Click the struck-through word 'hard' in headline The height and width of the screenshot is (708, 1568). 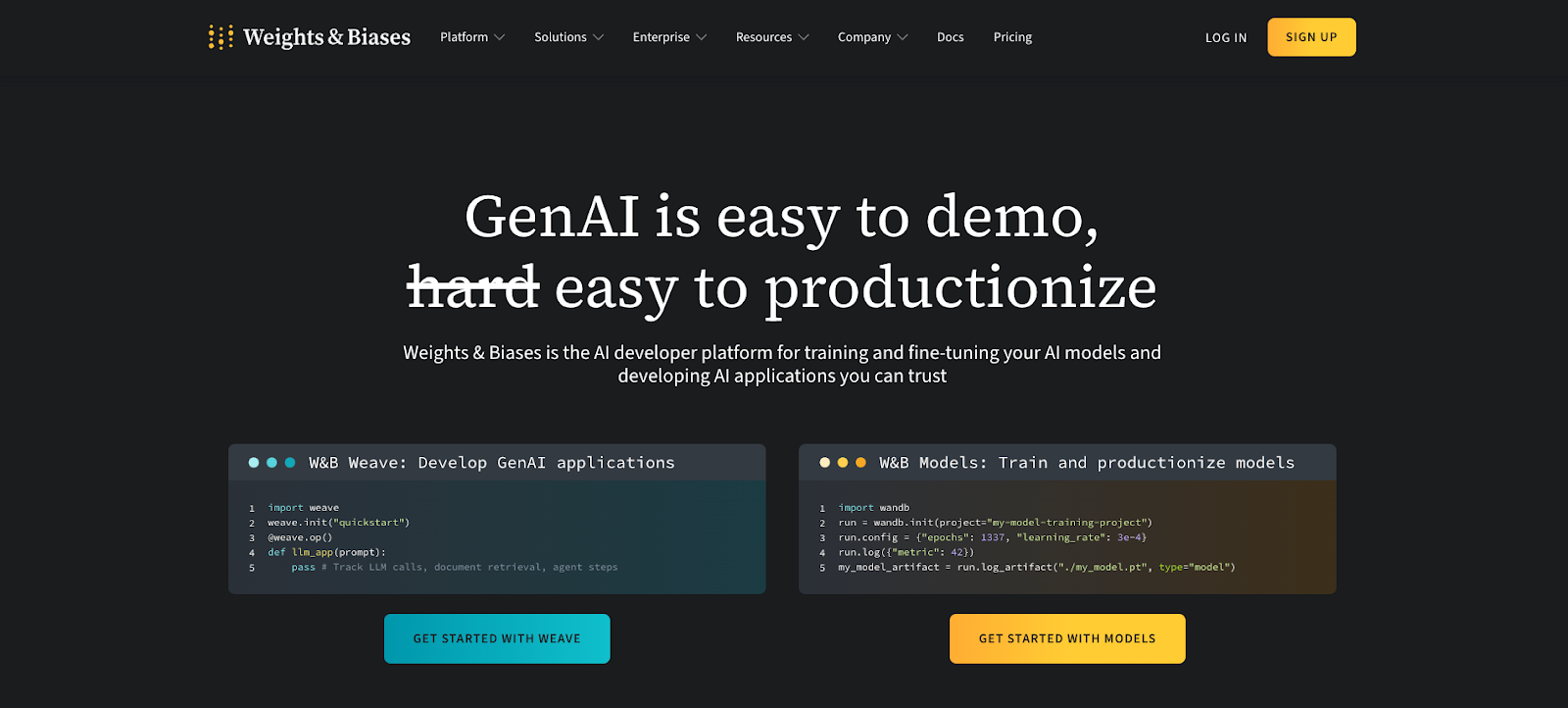point(473,287)
